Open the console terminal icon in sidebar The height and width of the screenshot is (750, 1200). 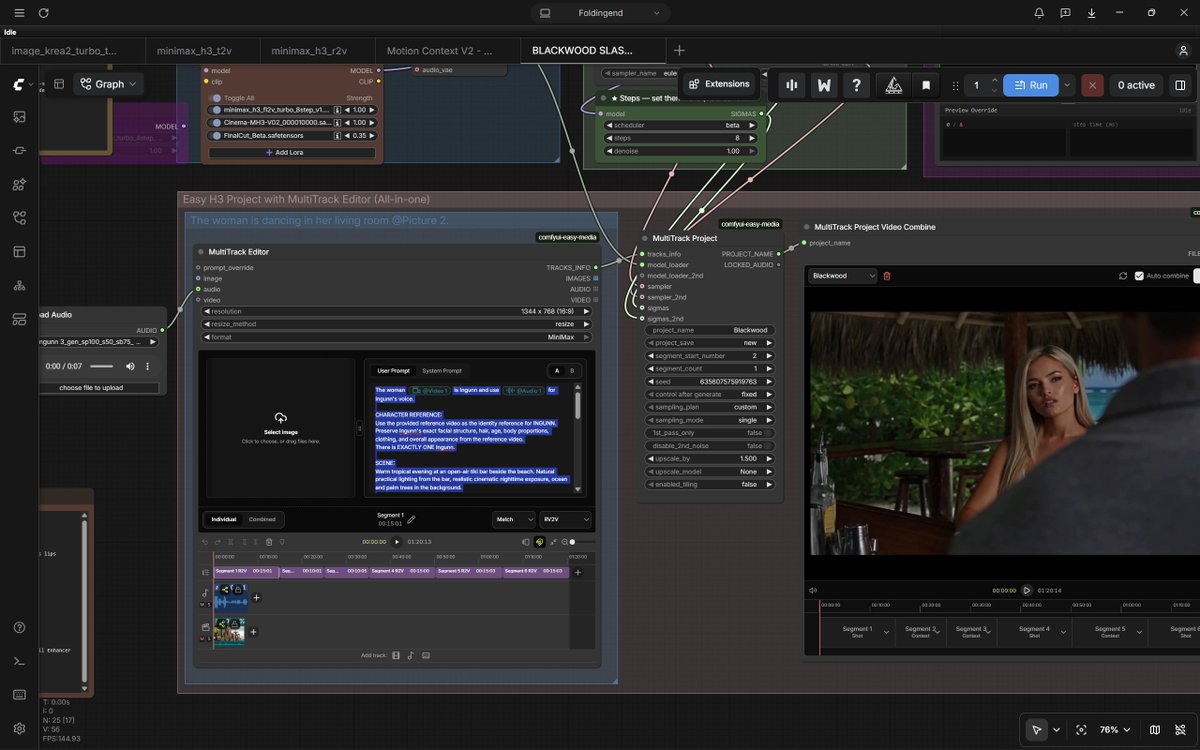[19, 661]
